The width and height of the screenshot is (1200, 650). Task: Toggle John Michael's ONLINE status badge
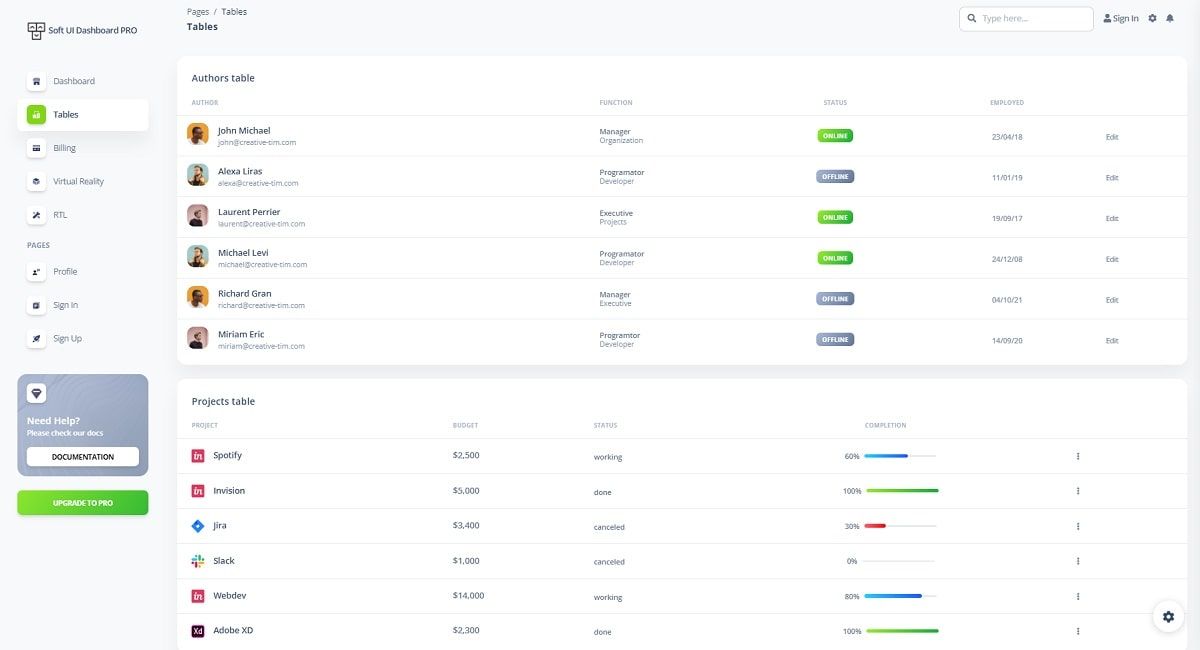834,135
